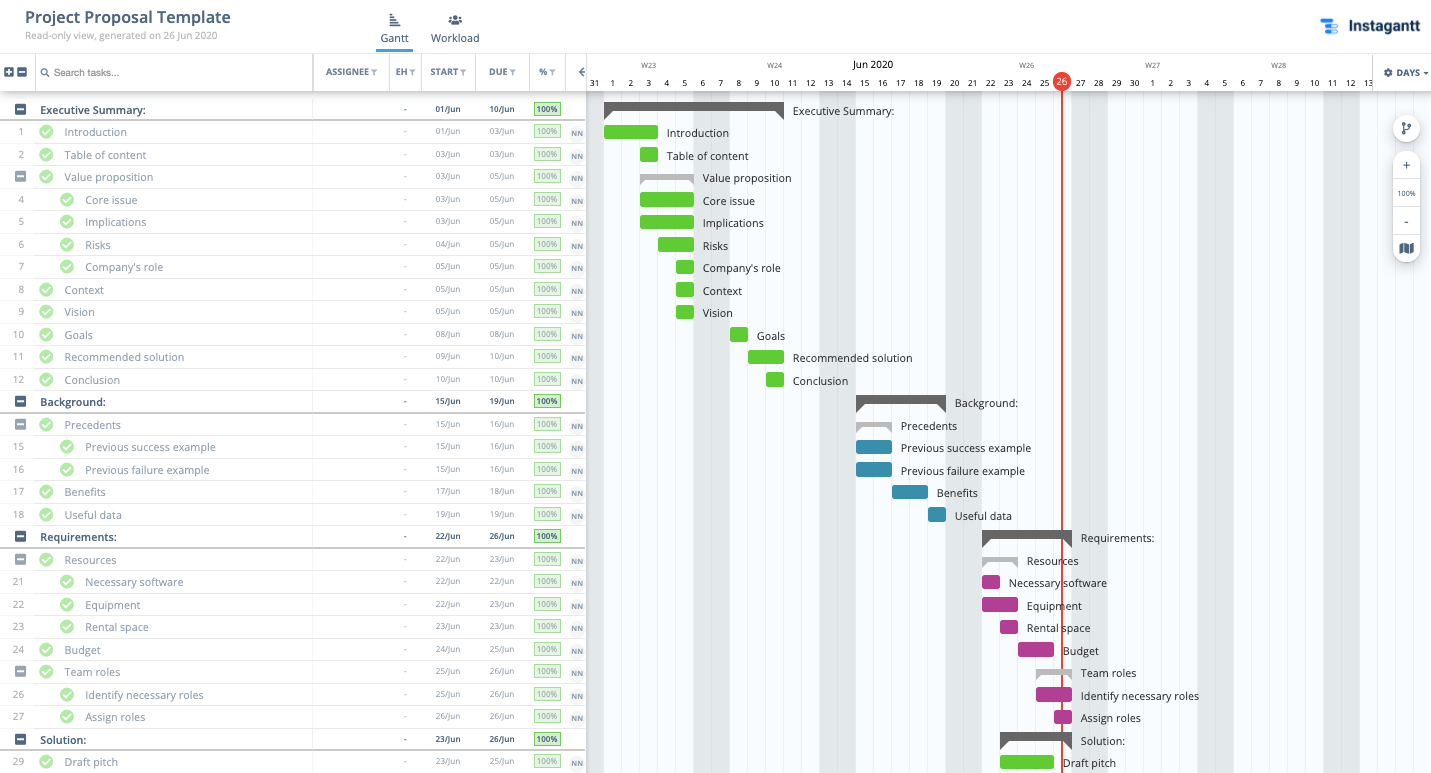The height and width of the screenshot is (773, 1431).
Task: Collapse all tasks with the minus icon
Action: tap(24, 72)
